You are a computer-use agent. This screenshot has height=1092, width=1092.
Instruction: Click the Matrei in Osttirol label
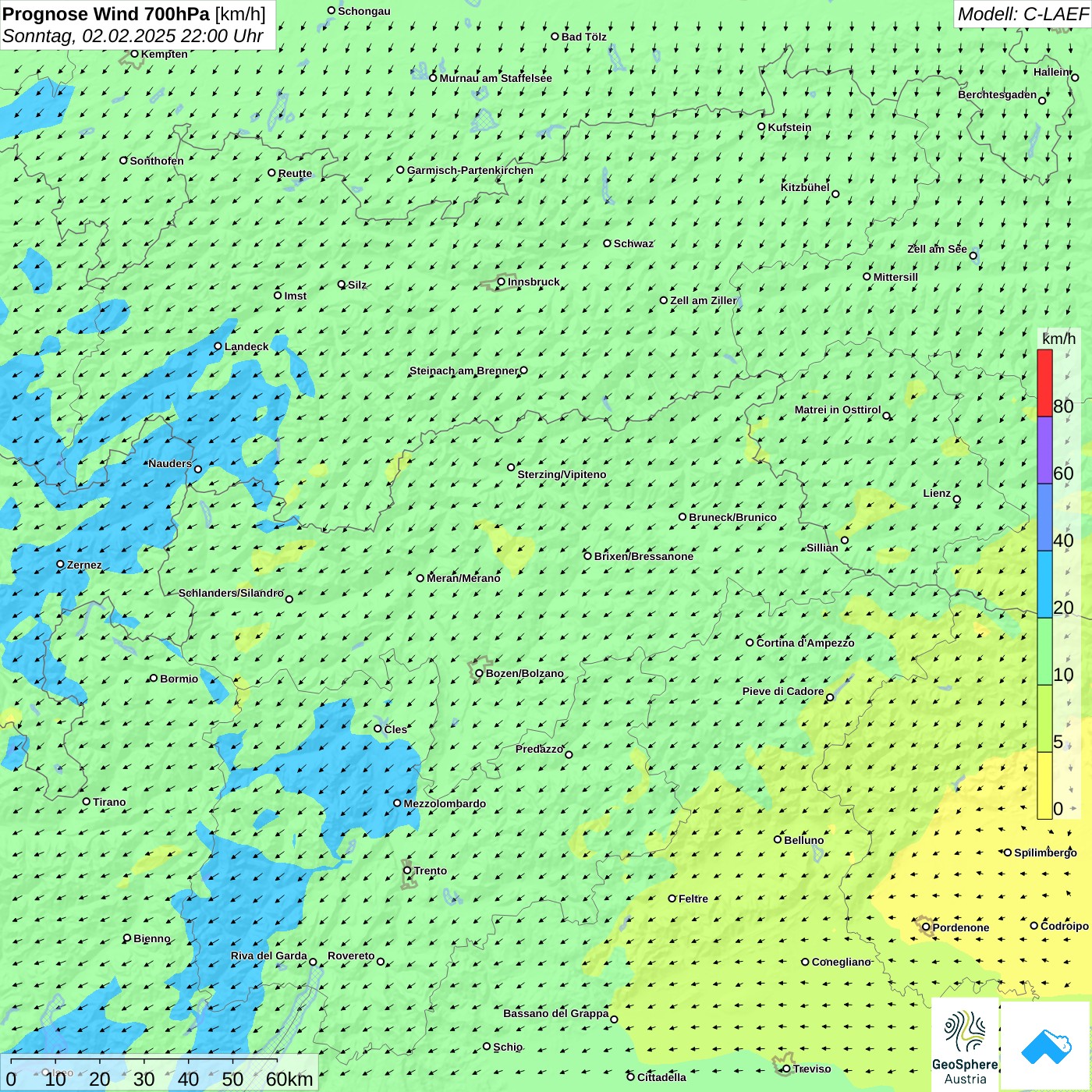838,409
